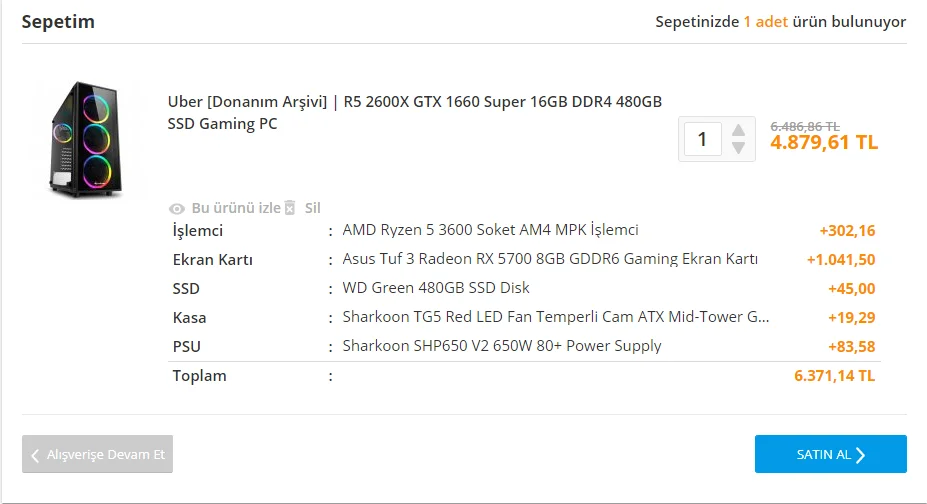Click the discounted price 4.879,61 TL
Viewport: 927px width, 504px height.
point(824,142)
